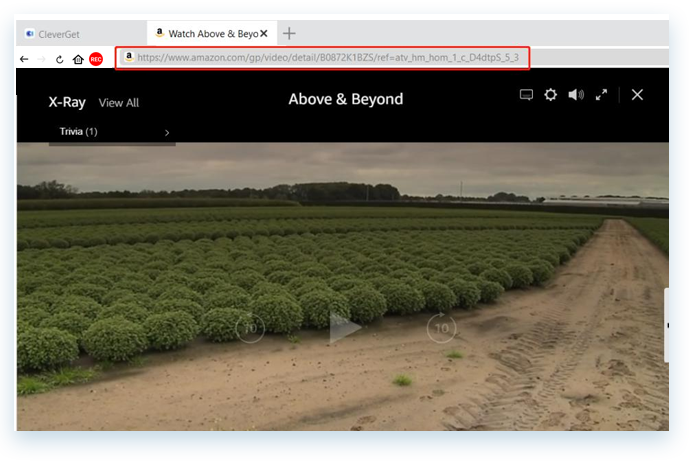Reload the page with refresh icon
The height and width of the screenshot is (474, 689).
point(60,59)
